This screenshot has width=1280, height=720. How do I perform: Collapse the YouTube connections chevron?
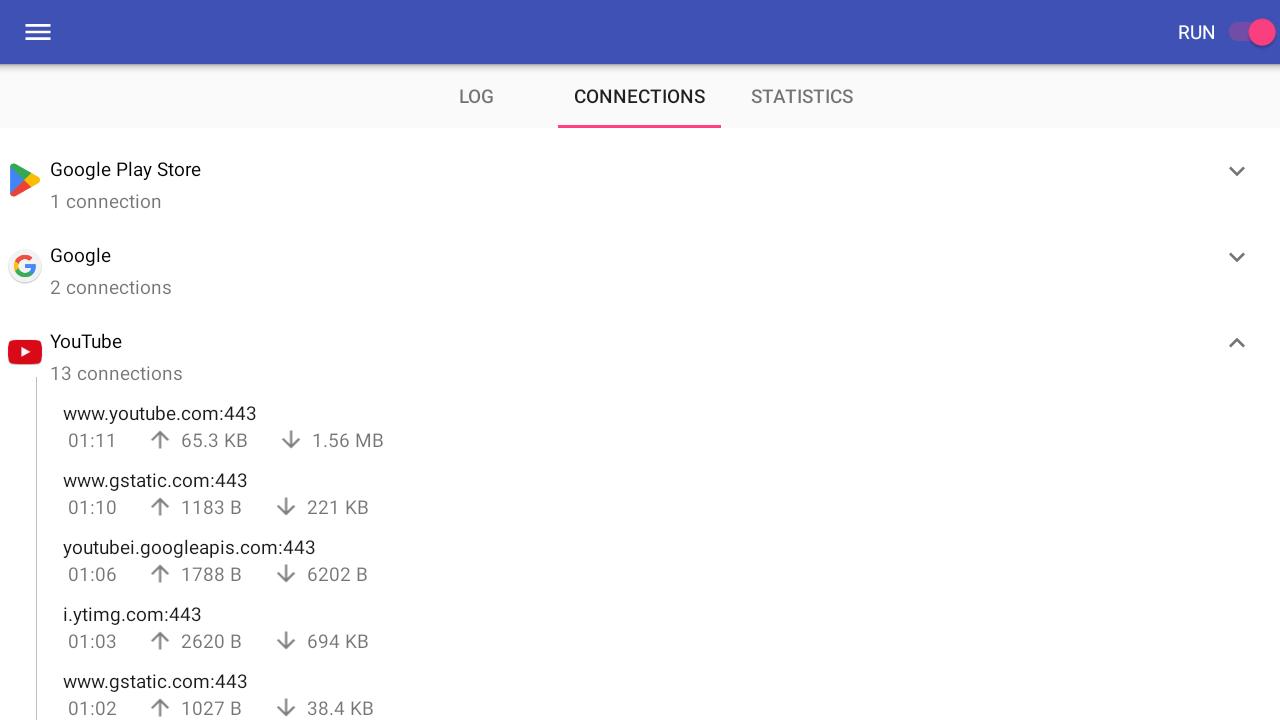[x=1237, y=343]
